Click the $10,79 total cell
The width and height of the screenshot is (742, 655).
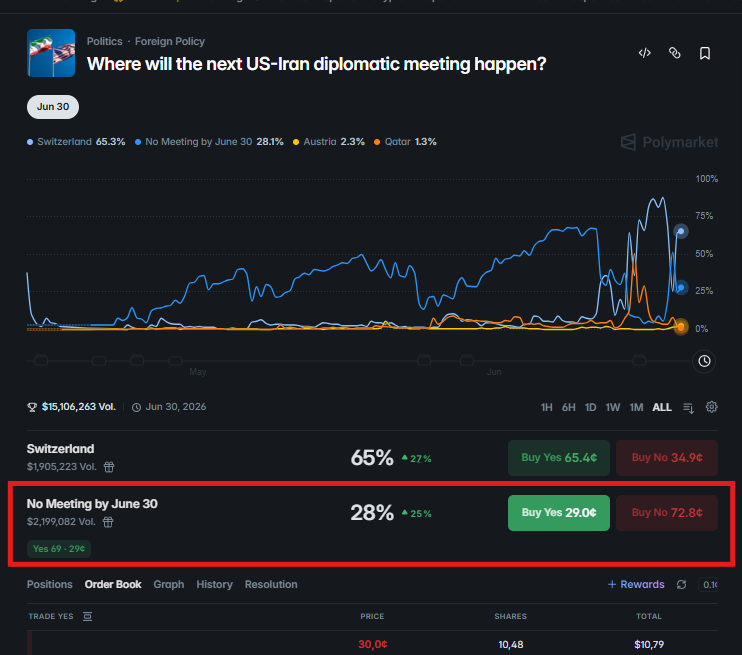click(649, 645)
